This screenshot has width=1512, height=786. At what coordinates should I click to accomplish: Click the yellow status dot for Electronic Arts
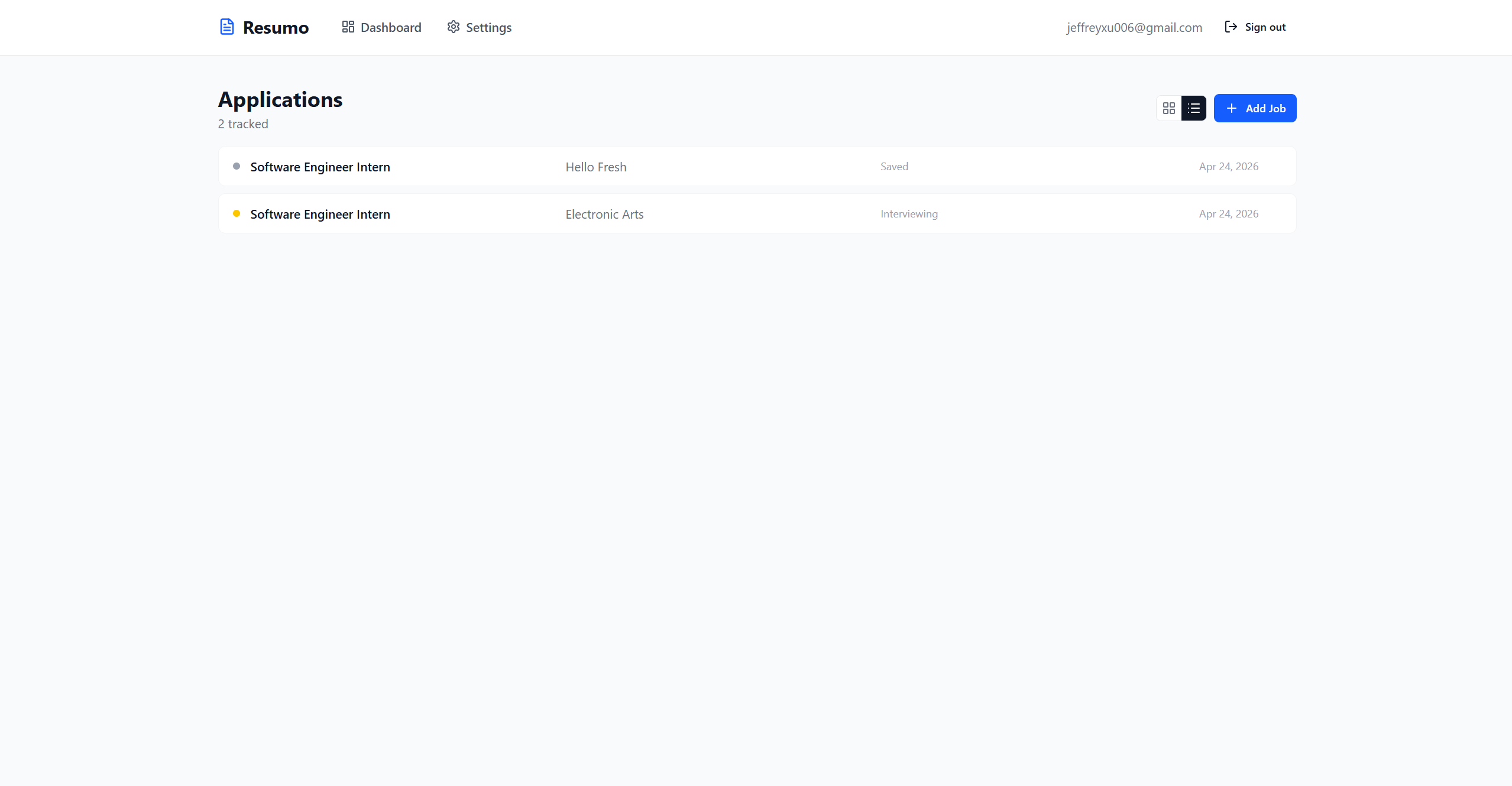[x=237, y=214]
